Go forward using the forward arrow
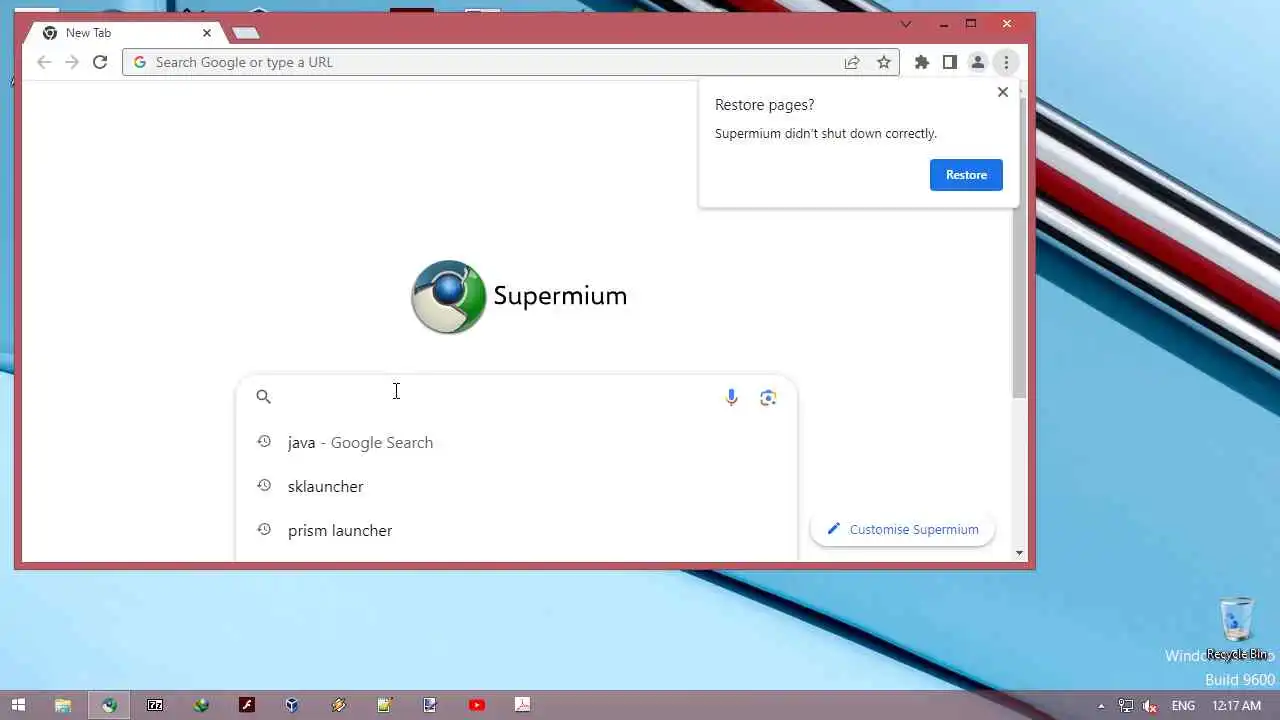Viewport: 1280px width, 720px height. click(x=72, y=62)
